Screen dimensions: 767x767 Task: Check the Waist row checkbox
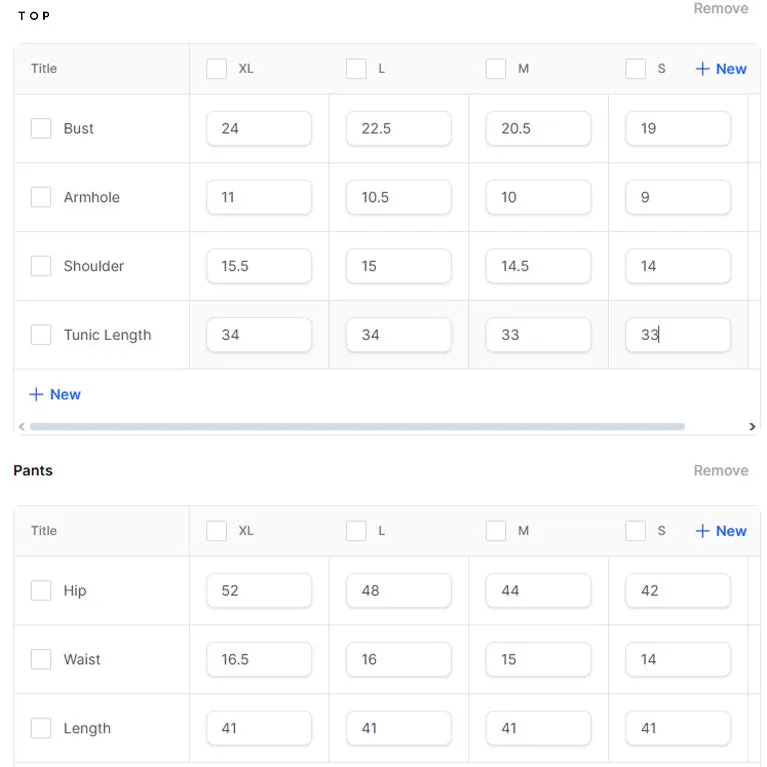pos(41,659)
